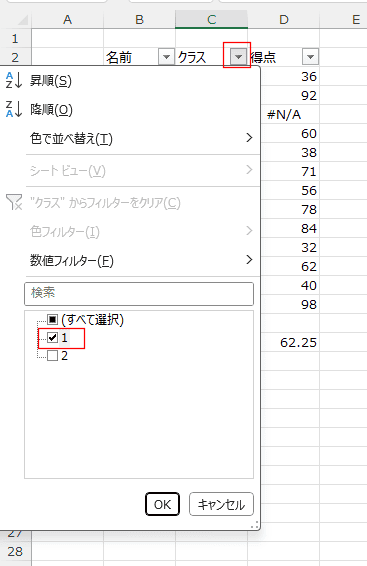Click inside the 検索 search box
Screen dimensions: 367x566
pyautogui.click(x=139, y=294)
